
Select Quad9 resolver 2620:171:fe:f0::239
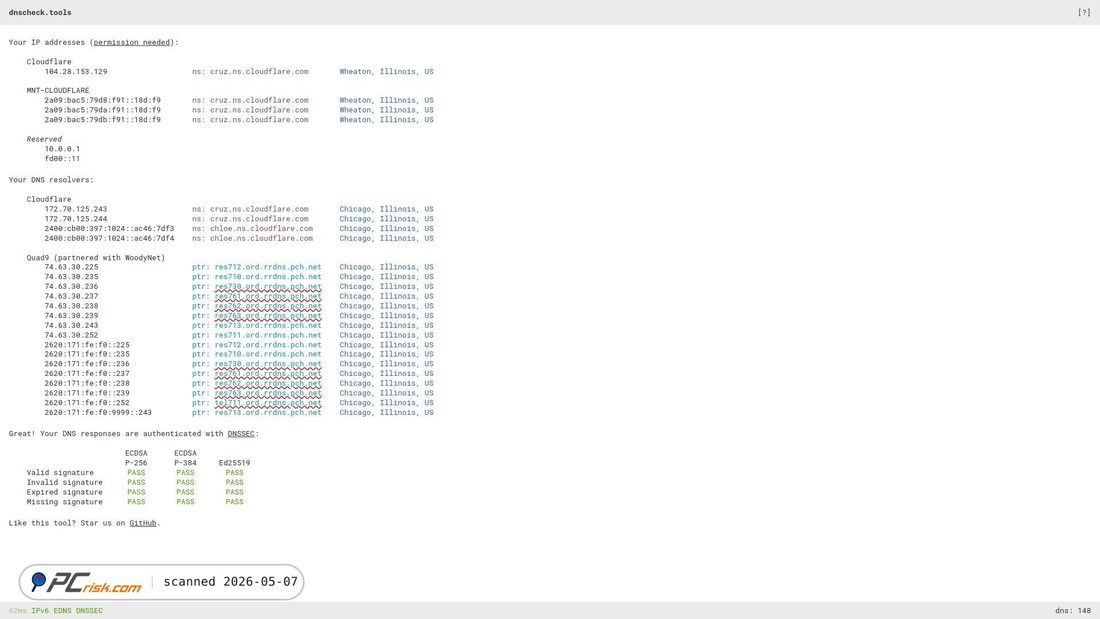pyautogui.click(x=87, y=394)
